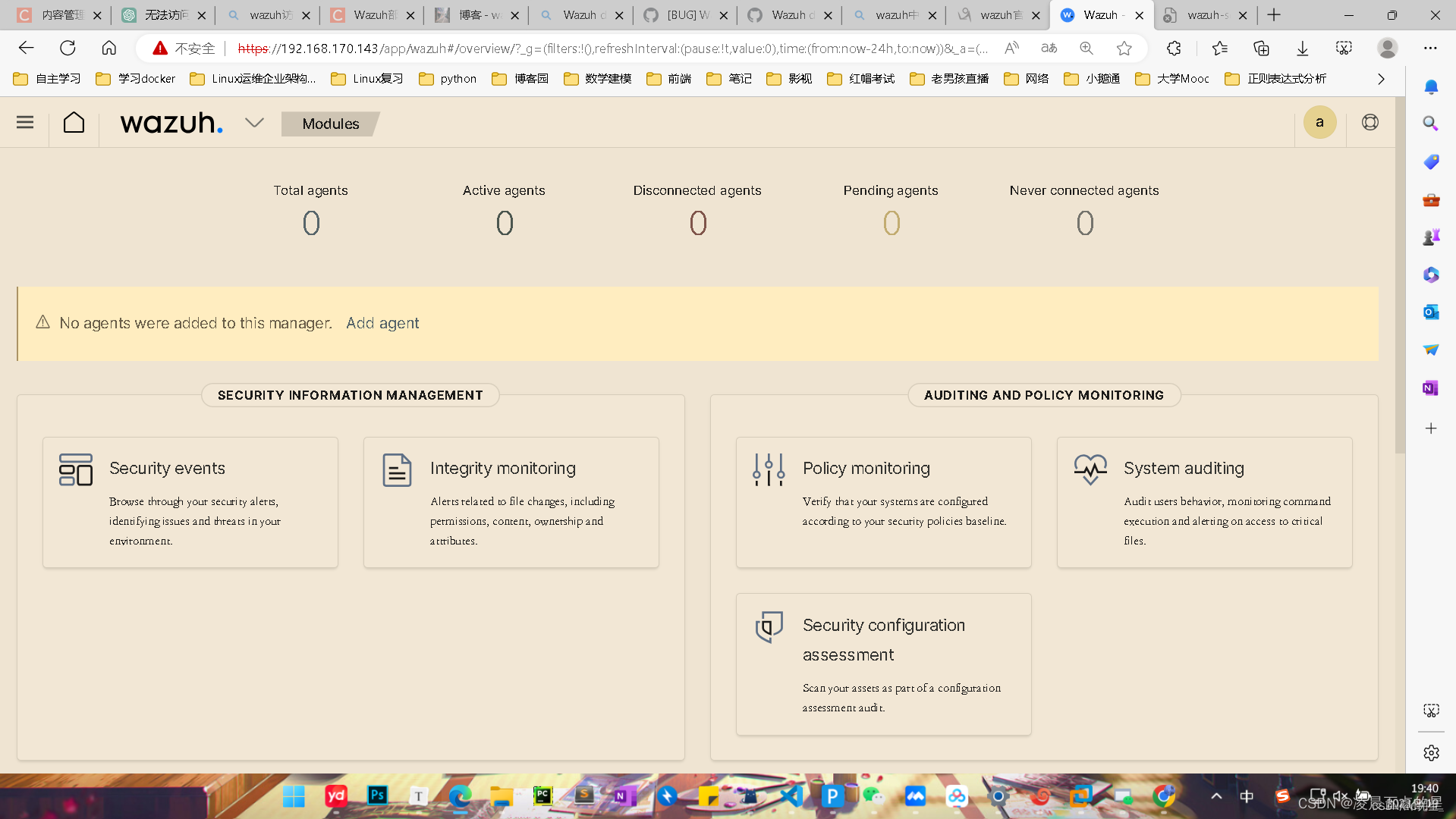Click the not secure warning icon

(x=160, y=49)
